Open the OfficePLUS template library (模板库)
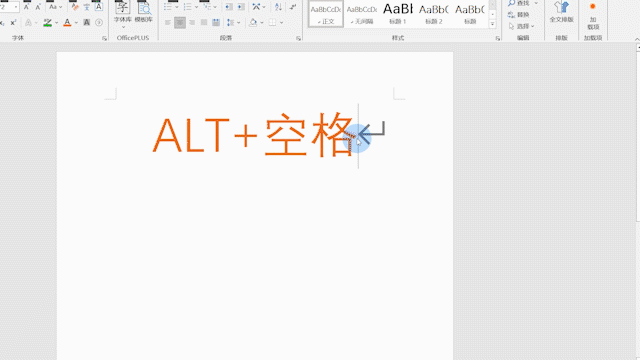This screenshot has height=360, width=640. tap(144, 12)
